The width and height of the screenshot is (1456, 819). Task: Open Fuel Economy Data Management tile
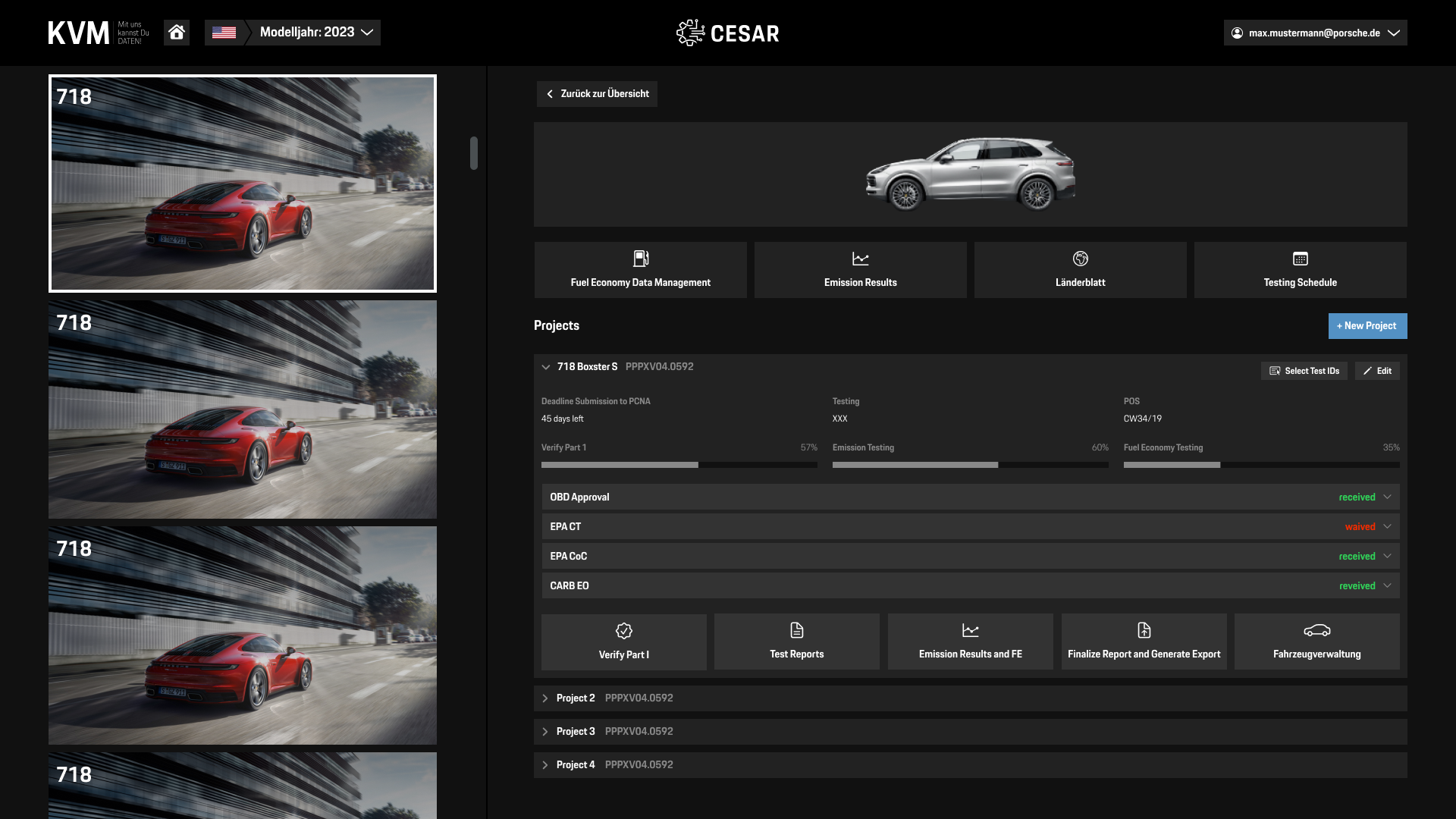(x=640, y=270)
